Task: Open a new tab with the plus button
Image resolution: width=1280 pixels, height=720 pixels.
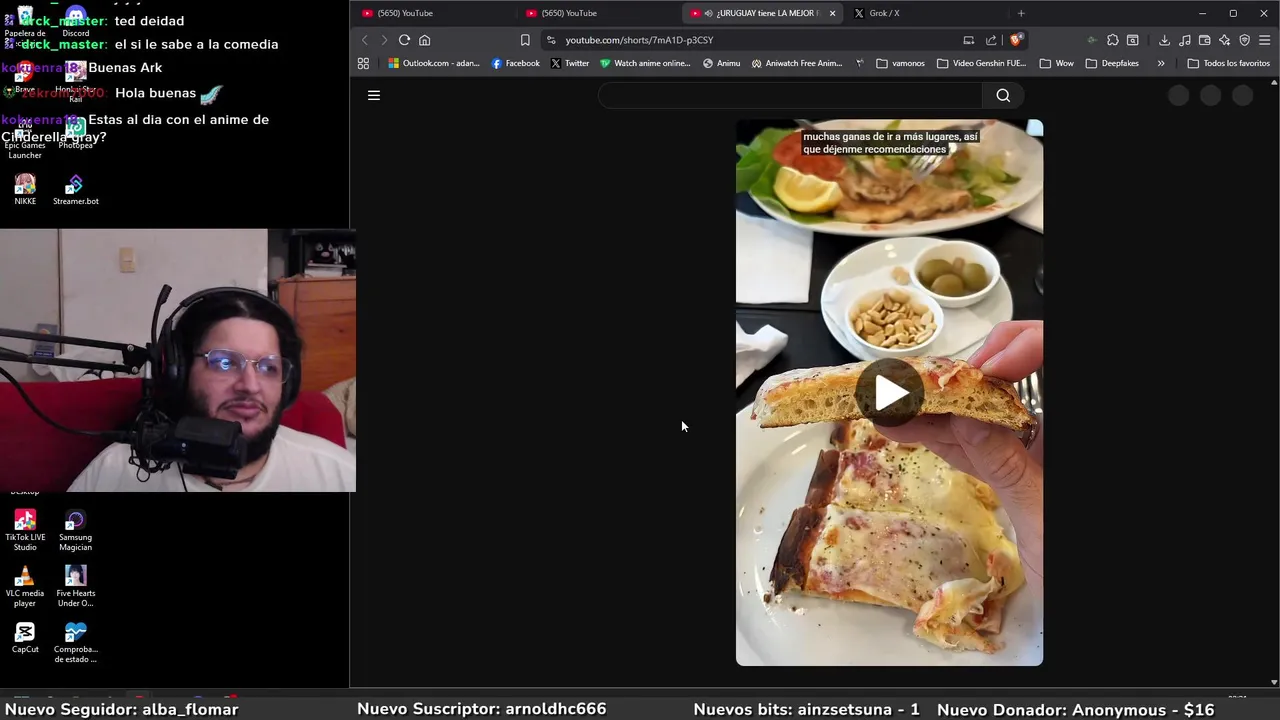Action: click(1021, 13)
